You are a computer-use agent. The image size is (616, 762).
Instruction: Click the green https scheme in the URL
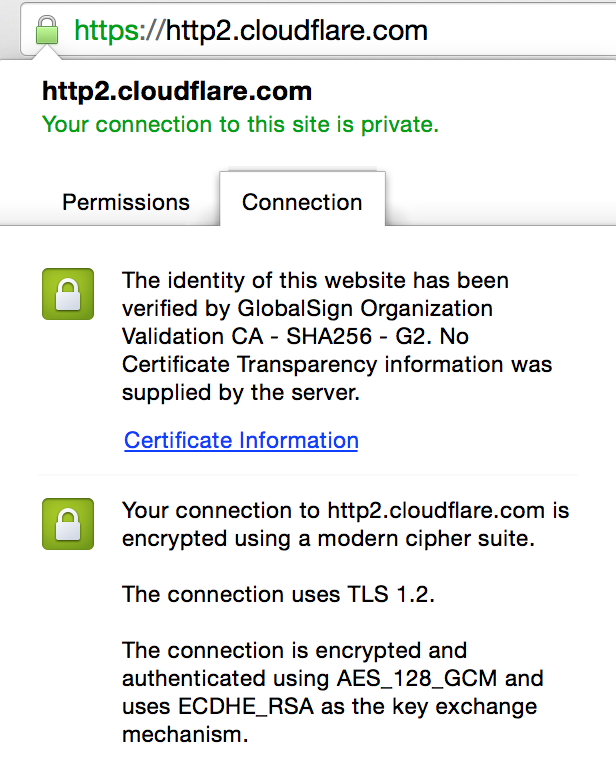[106, 31]
